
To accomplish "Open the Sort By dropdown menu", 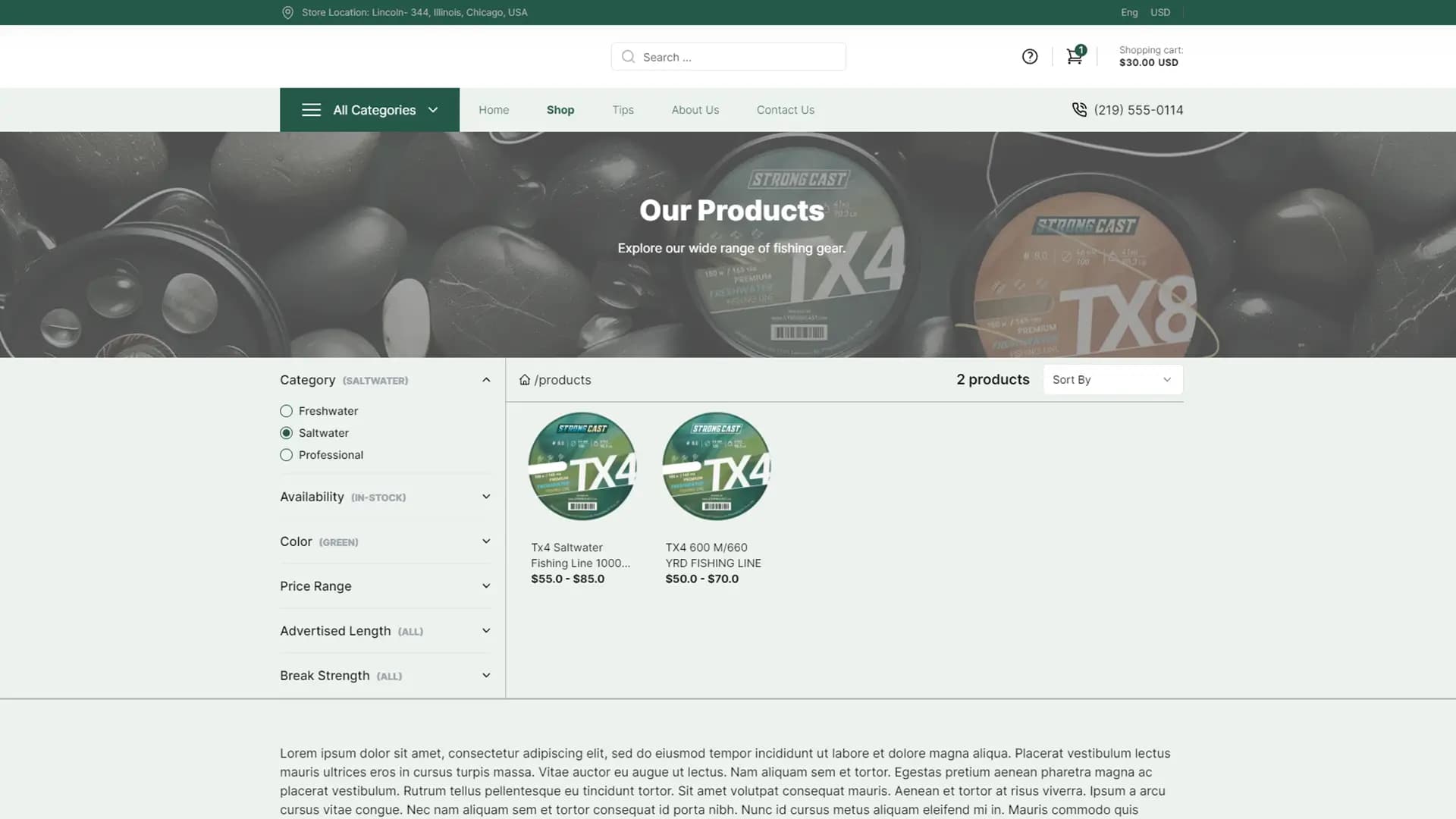I will 1113,380.
